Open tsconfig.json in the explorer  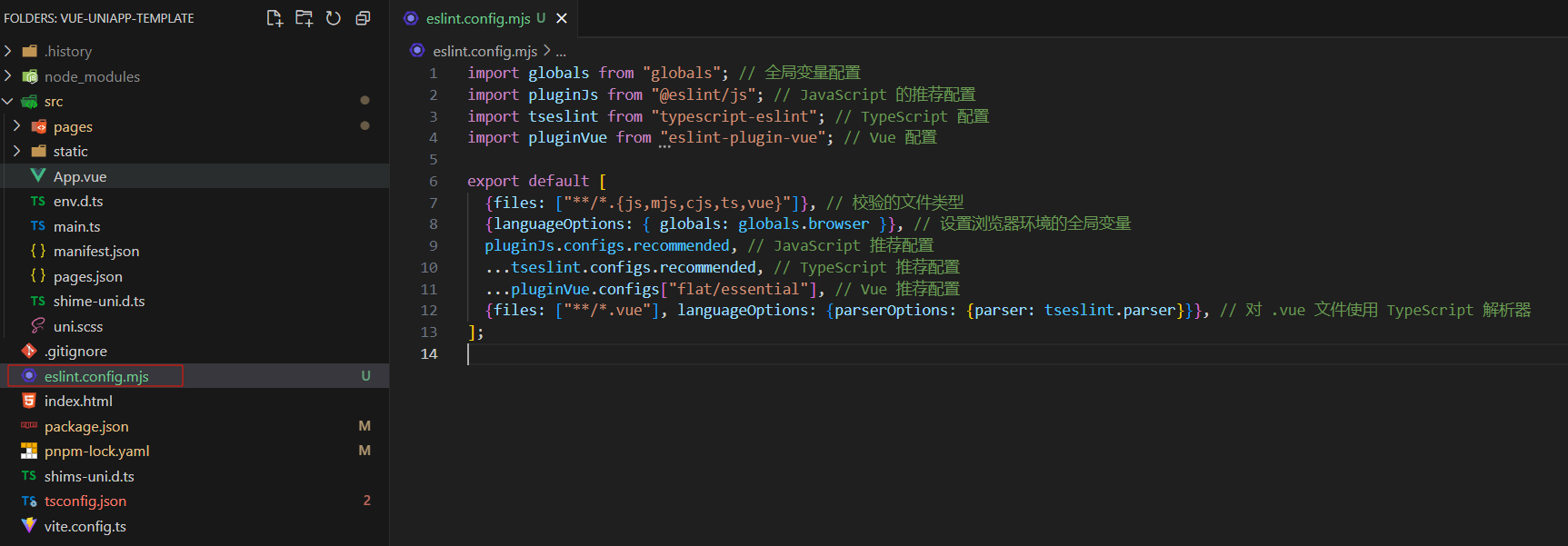(x=85, y=501)
